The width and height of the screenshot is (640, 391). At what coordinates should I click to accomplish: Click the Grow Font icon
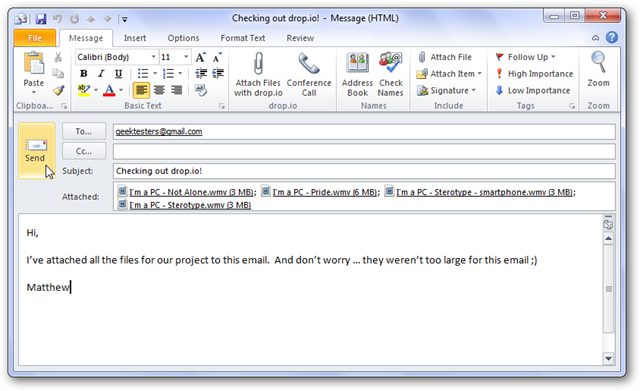(201, 57)
